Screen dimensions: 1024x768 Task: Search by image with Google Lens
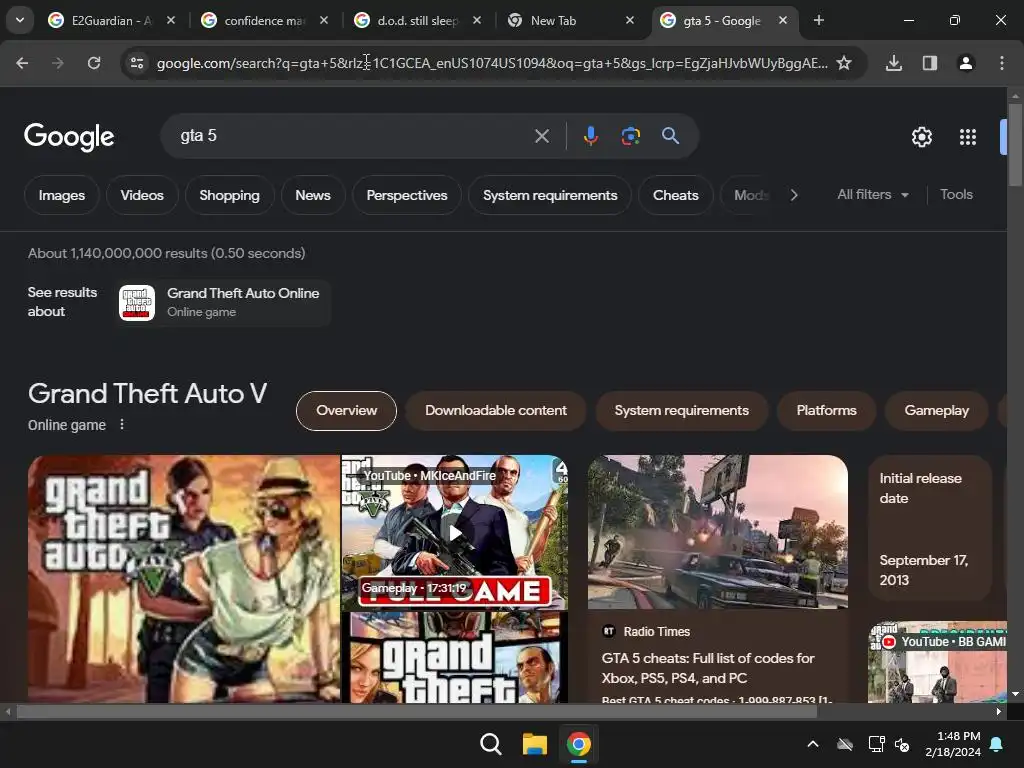click(630, 136)
